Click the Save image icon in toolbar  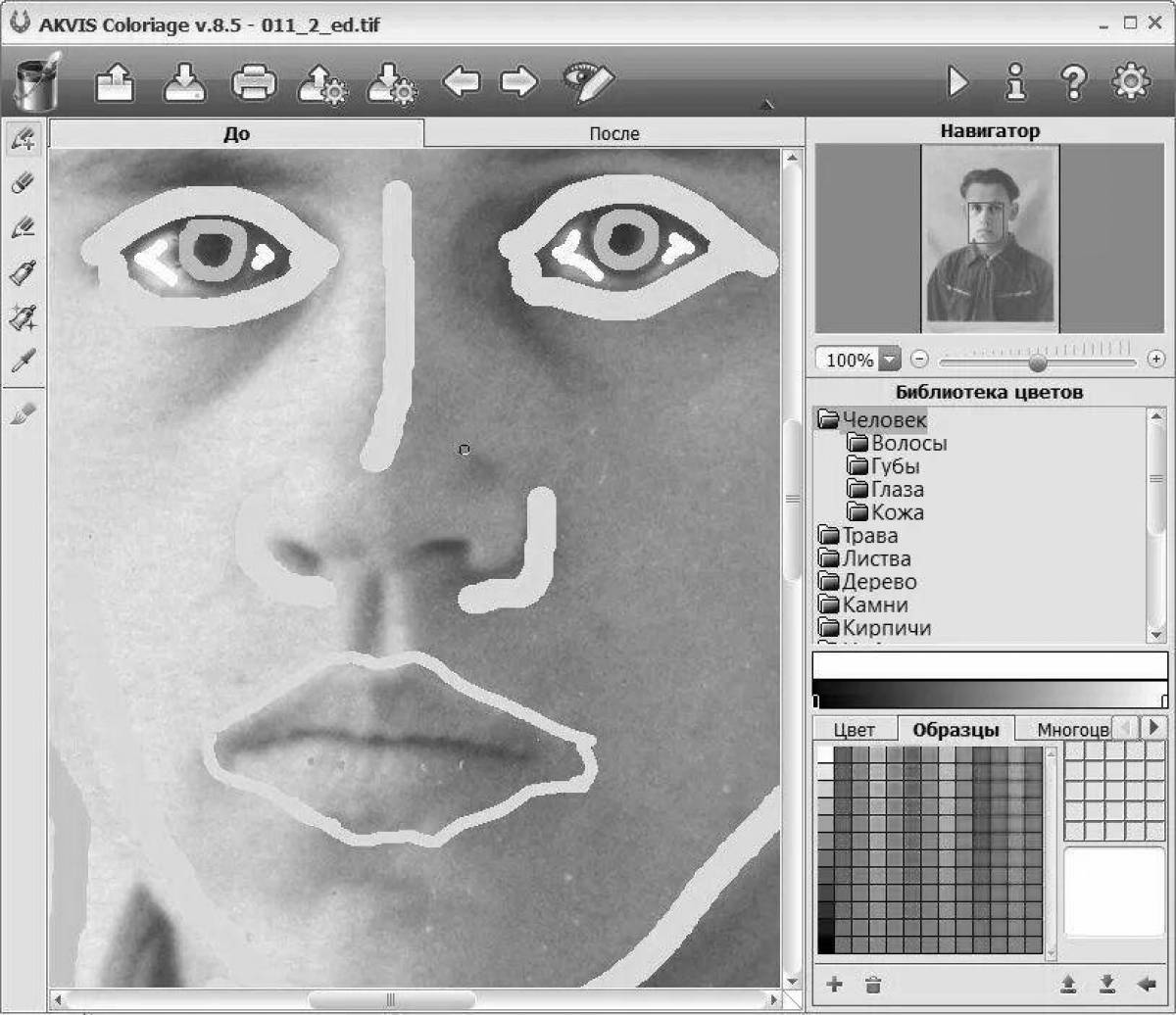coord(184,84)
